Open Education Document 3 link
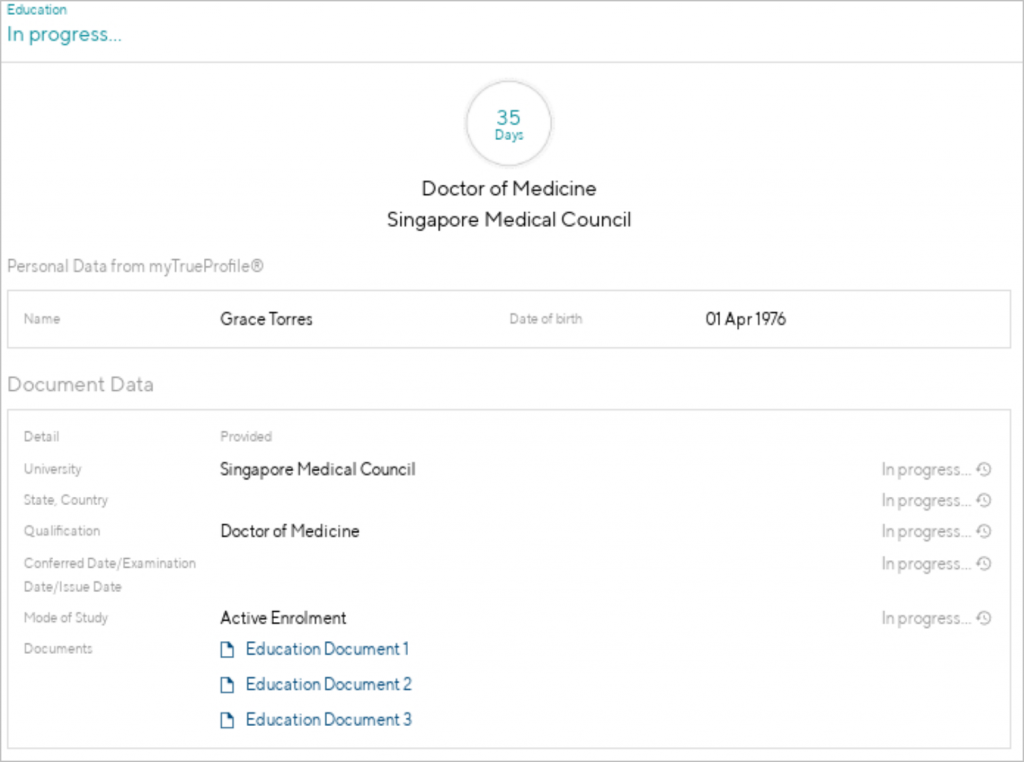 pos(328,720)
